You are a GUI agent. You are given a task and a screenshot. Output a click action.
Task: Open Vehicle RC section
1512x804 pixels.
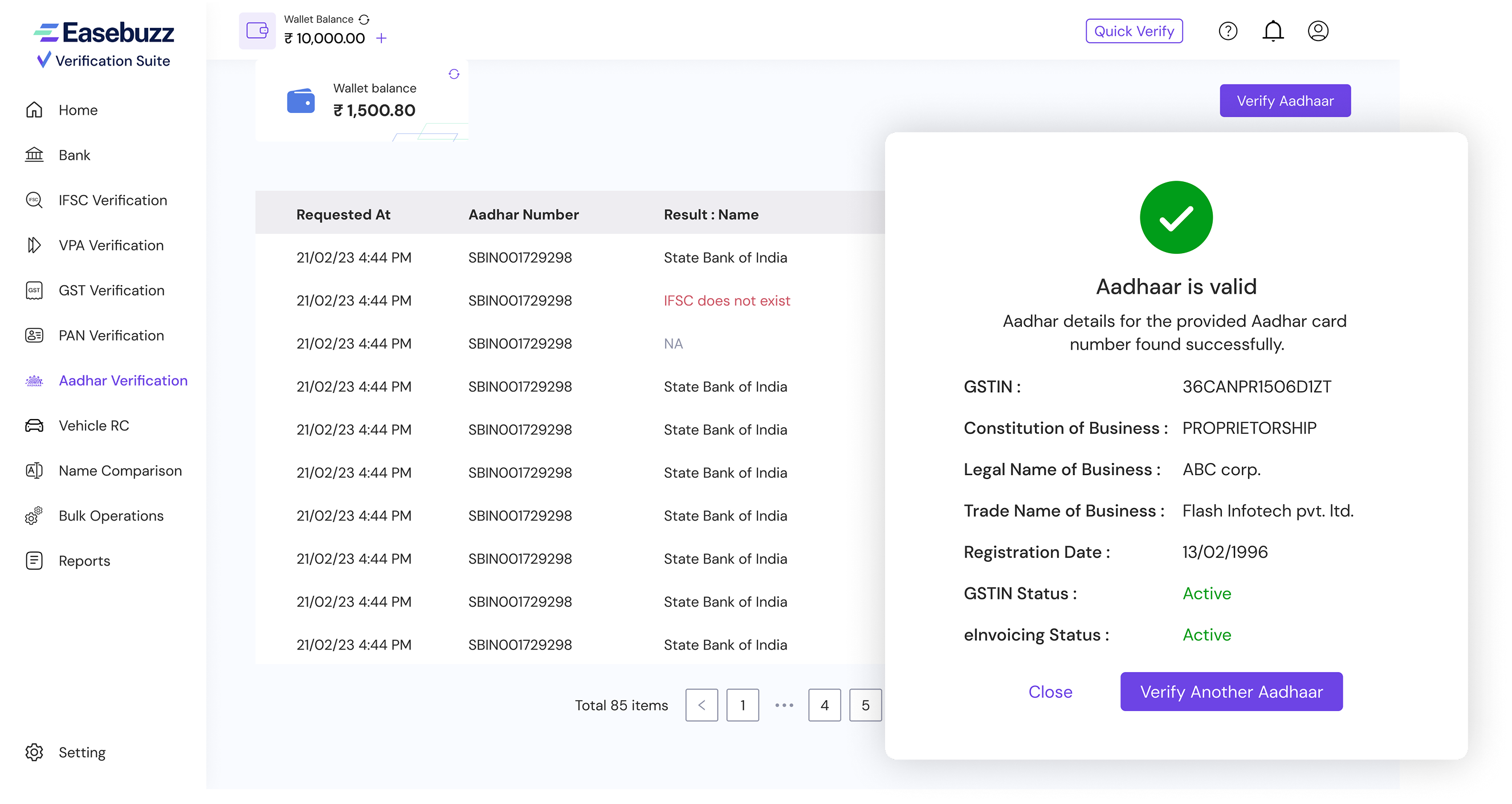point(94,426)
